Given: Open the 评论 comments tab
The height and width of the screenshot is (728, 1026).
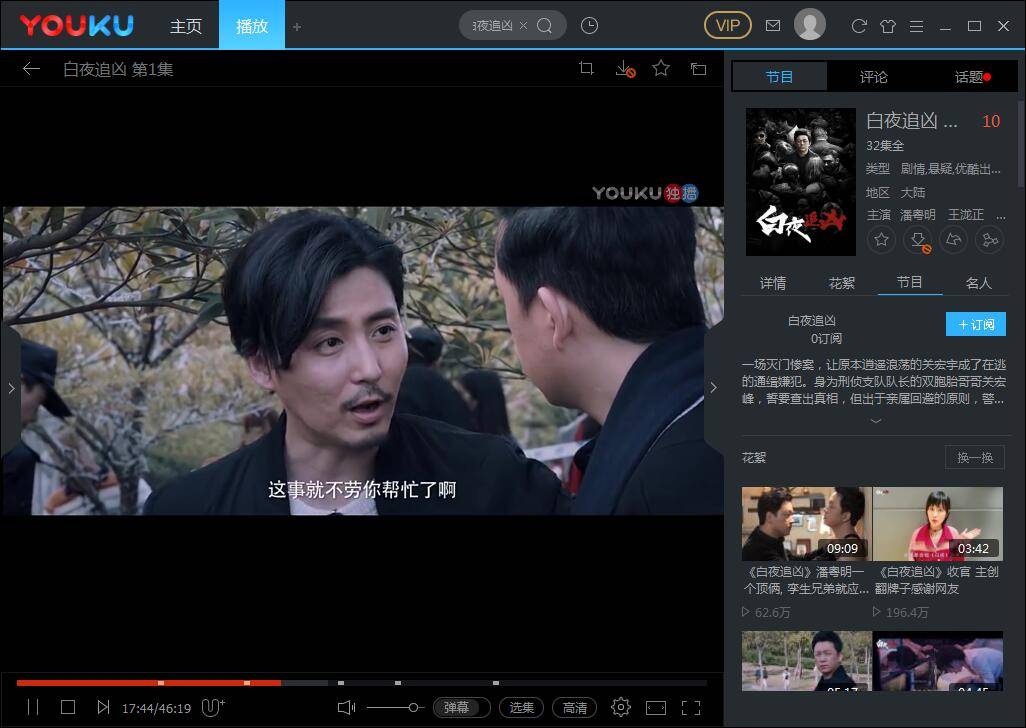Looking at the screenshot, I should pyautogui.click(x=874, y=77).
